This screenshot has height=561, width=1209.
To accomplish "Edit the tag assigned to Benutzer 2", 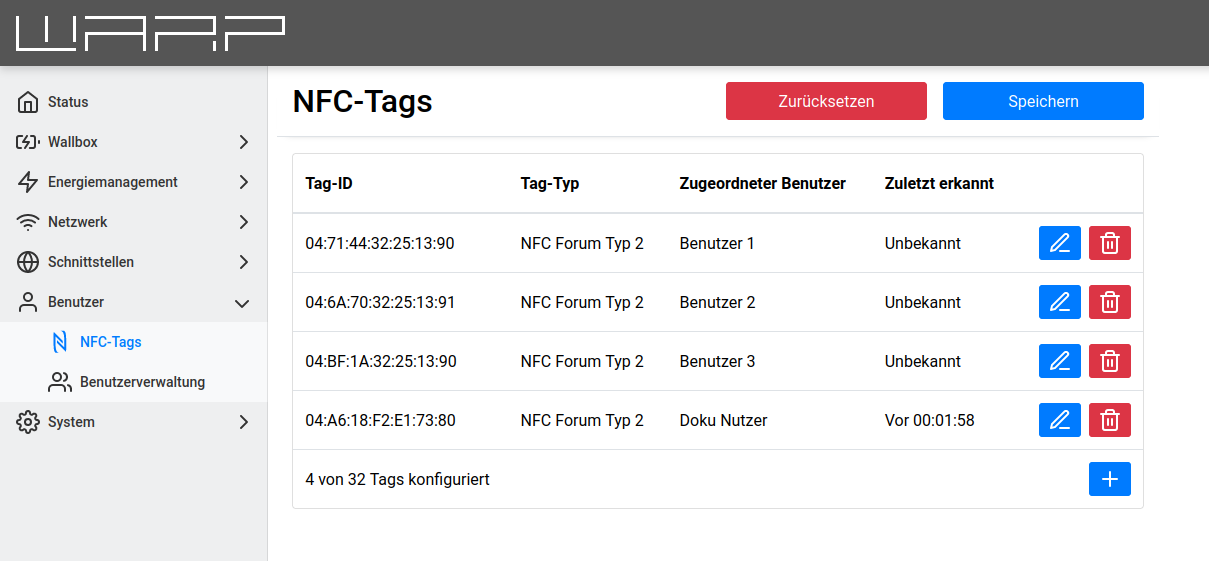I will [x=1059, y=302].
